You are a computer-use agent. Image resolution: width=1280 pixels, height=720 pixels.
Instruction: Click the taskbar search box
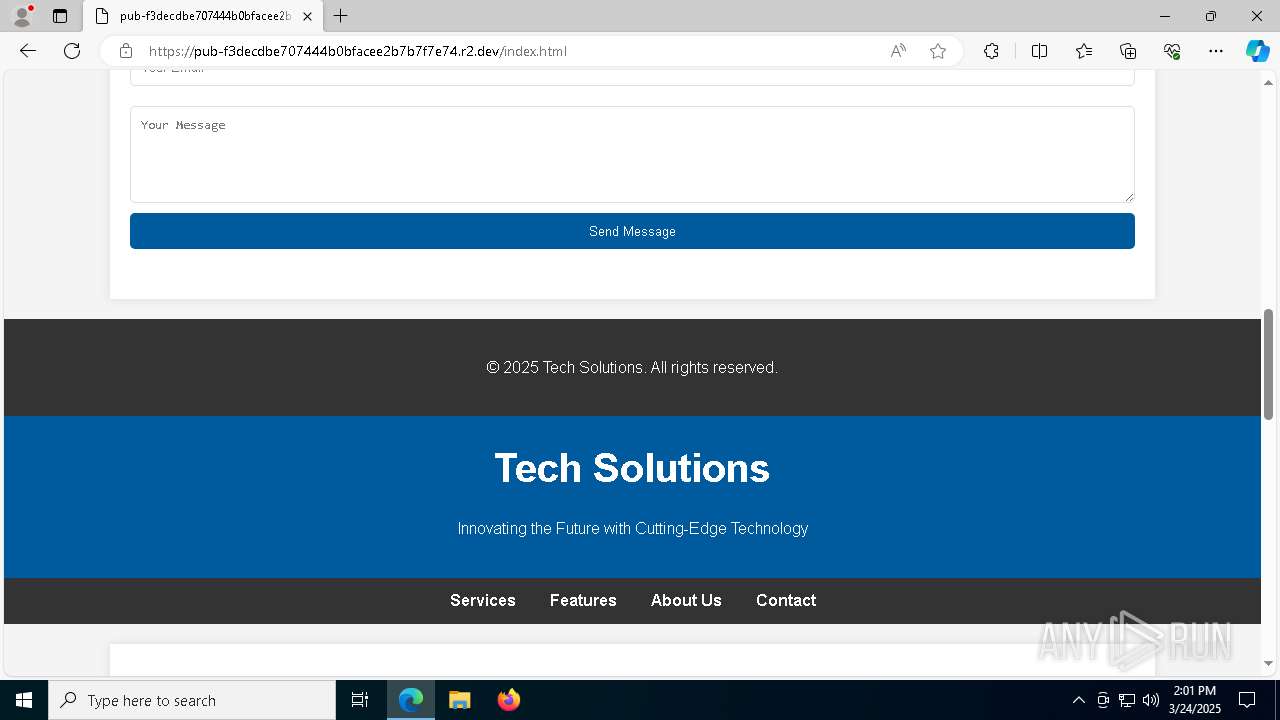pos(192,700)
